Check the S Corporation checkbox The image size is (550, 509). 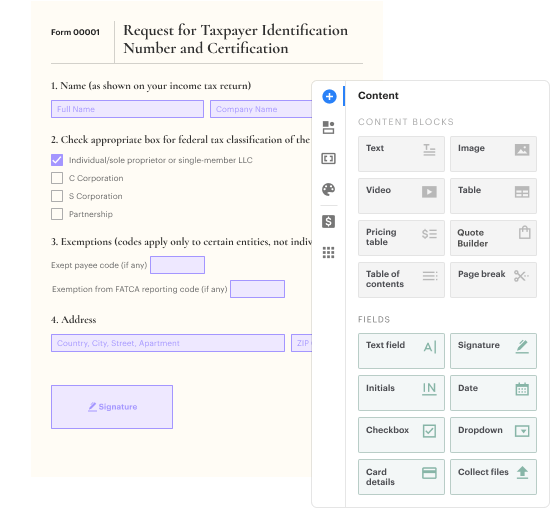coord(57,196)
